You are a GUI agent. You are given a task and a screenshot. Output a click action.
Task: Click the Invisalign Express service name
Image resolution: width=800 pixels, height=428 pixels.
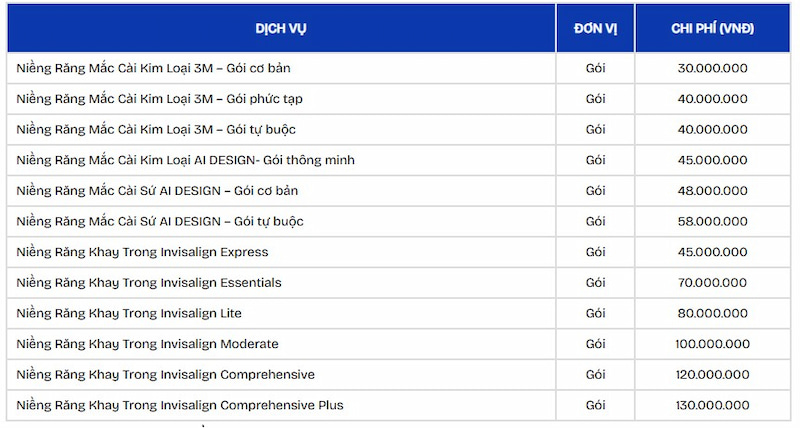[143, 252]
